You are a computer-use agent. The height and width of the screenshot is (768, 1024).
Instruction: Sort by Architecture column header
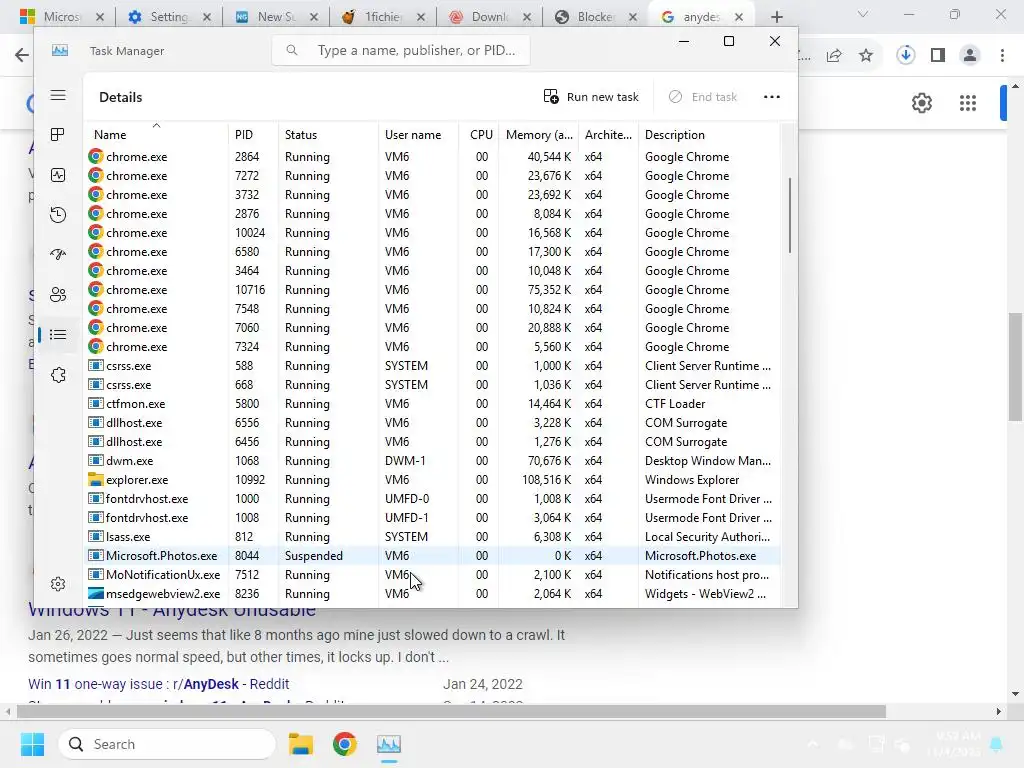point(608,135)
